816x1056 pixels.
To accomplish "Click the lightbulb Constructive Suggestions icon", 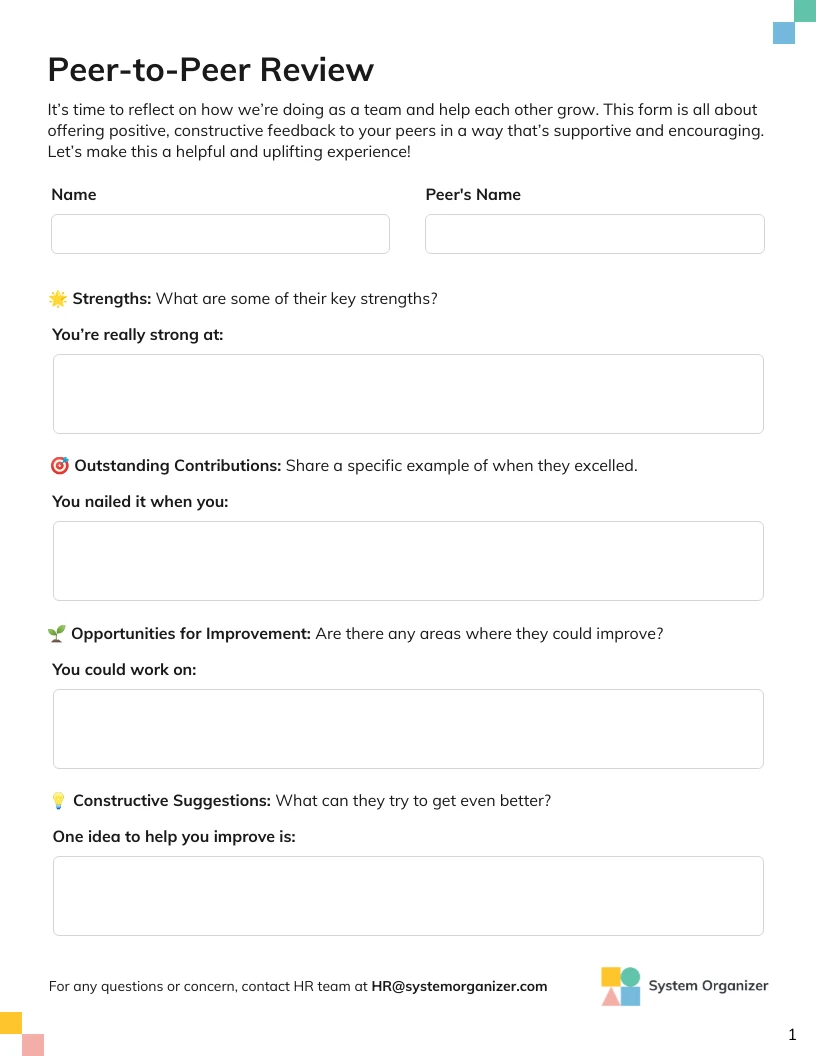I will tap(58, 801).
